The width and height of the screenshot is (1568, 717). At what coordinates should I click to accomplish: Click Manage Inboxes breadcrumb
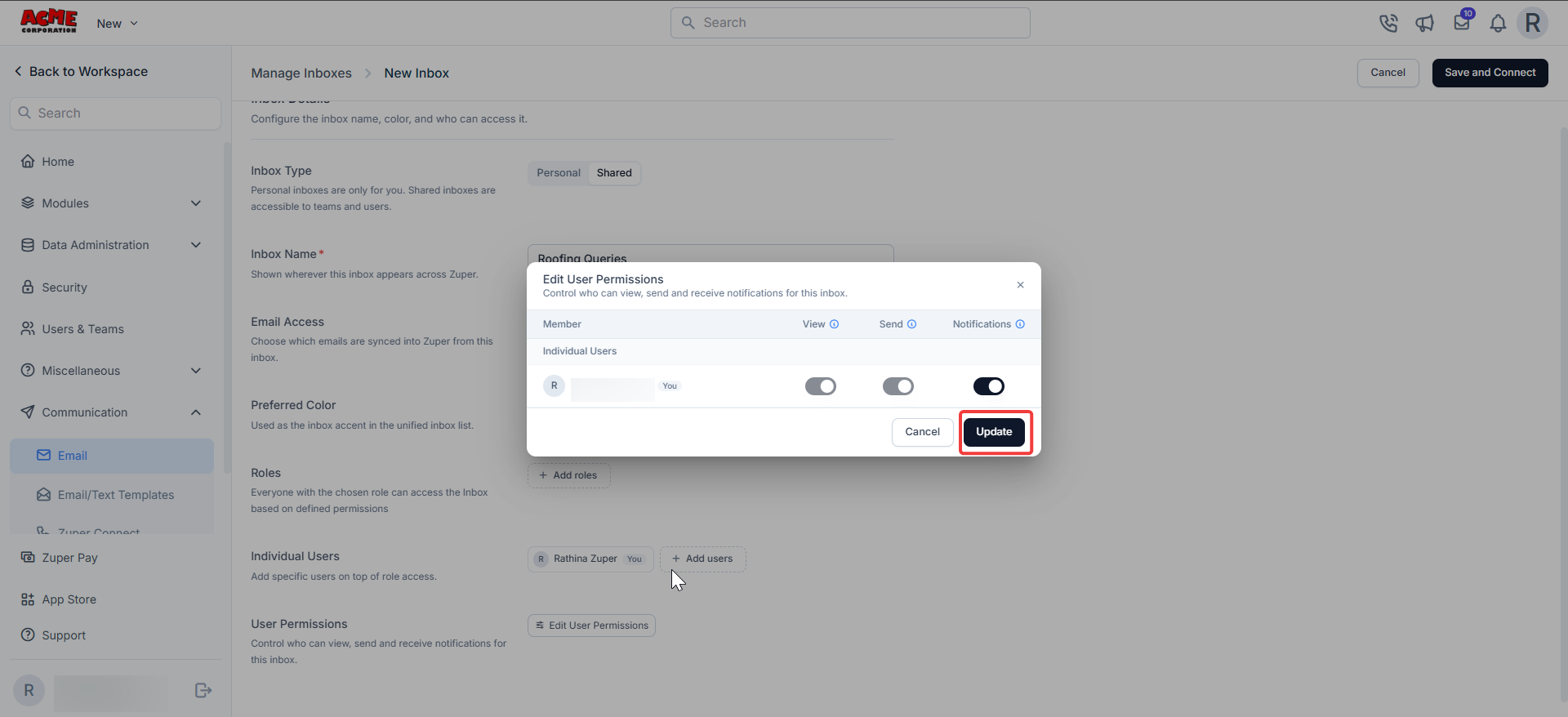(x=301, y=73)
